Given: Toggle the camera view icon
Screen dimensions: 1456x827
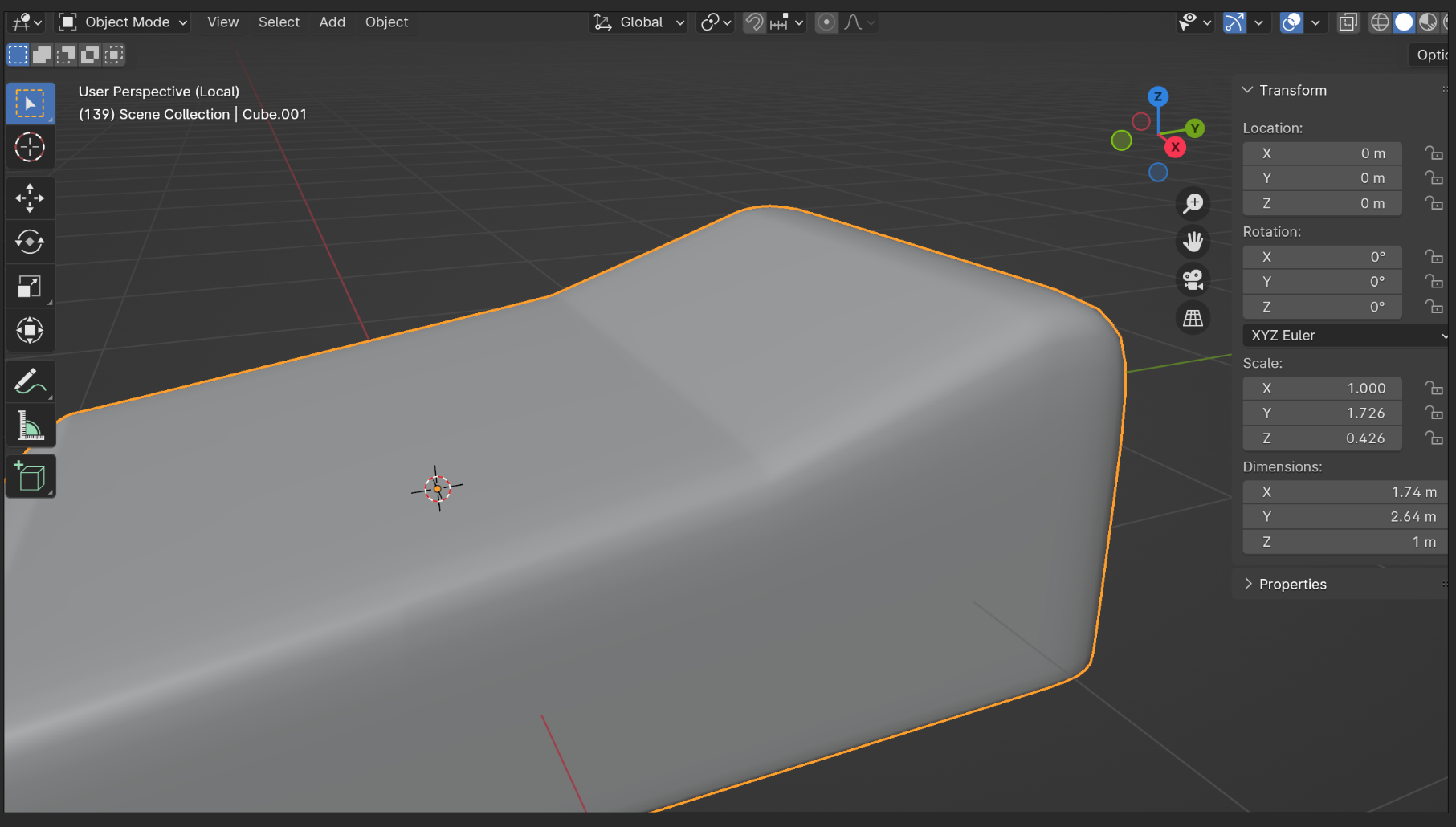Looking at the screenshot, I should pos(1193,279).
